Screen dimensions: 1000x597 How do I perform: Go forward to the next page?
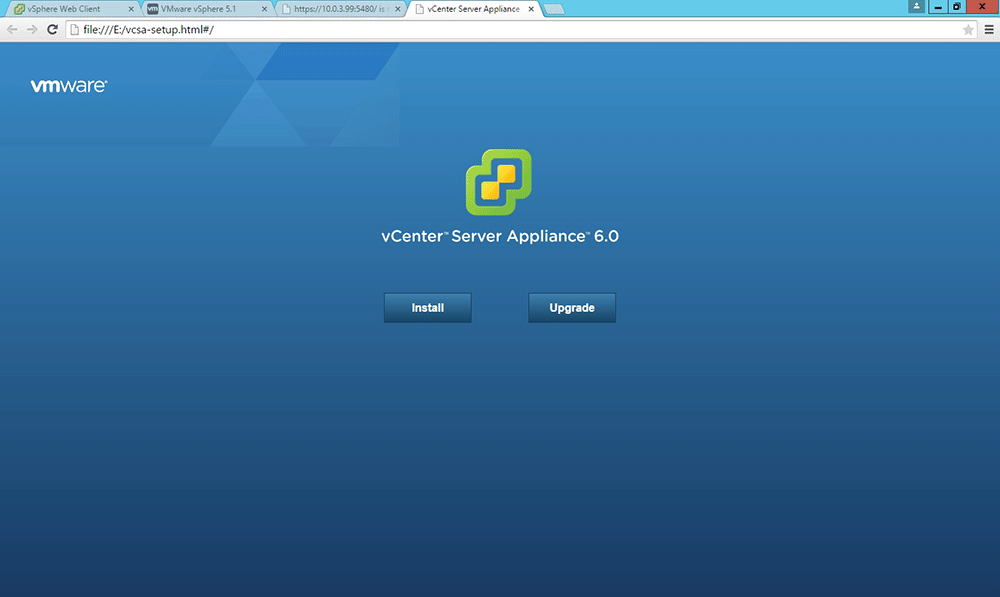(x=32, y=29)
